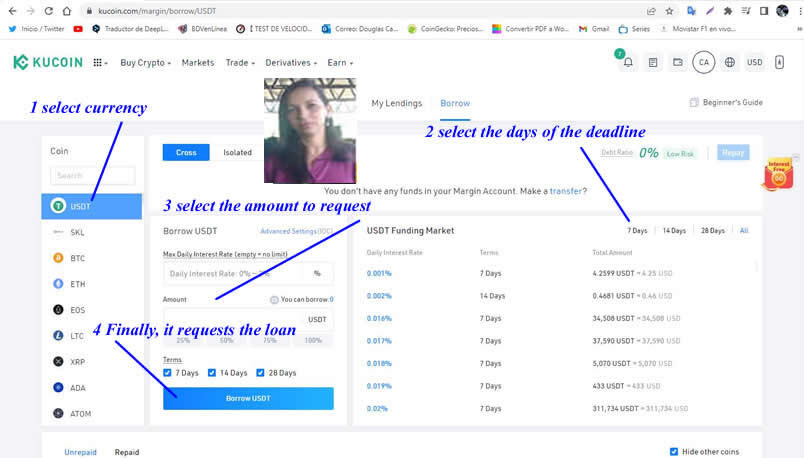Choose the 100% amount shortcut
The height and width of the screenshot is (458, 804).
point(313,340)
